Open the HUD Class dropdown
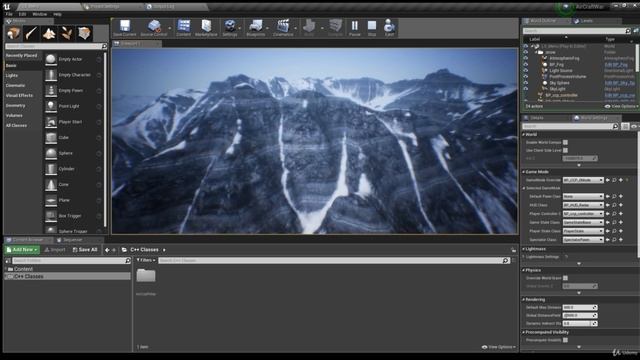The width and height of the screenshot is (640, 360). coord(583,205)
